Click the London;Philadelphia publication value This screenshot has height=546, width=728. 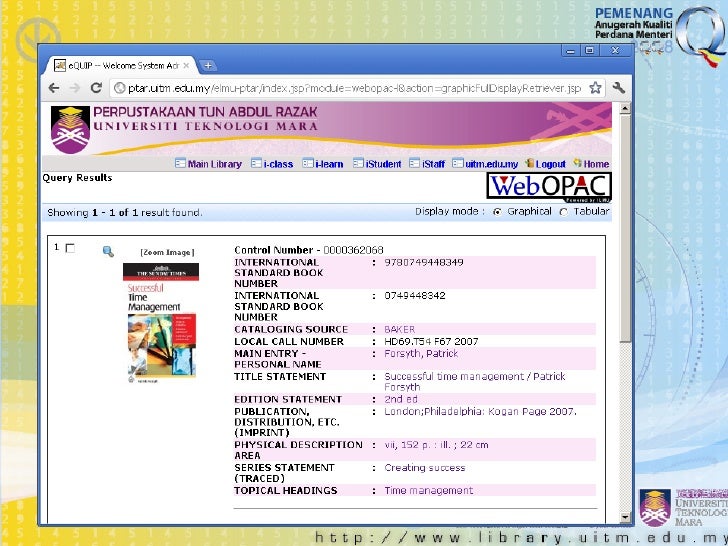(x=480, y=411)
